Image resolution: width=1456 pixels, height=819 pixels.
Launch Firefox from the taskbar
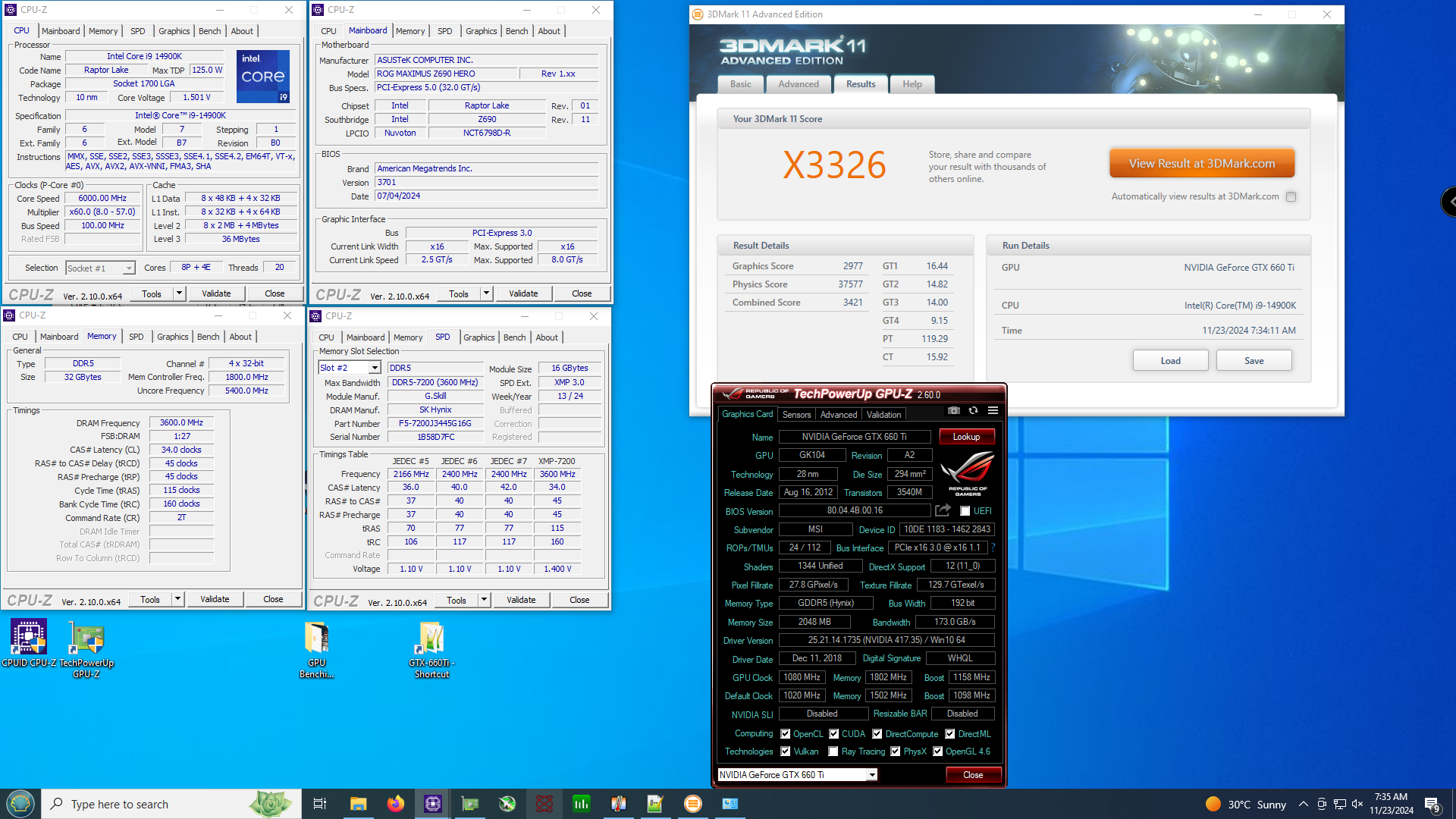coord(395,804)
